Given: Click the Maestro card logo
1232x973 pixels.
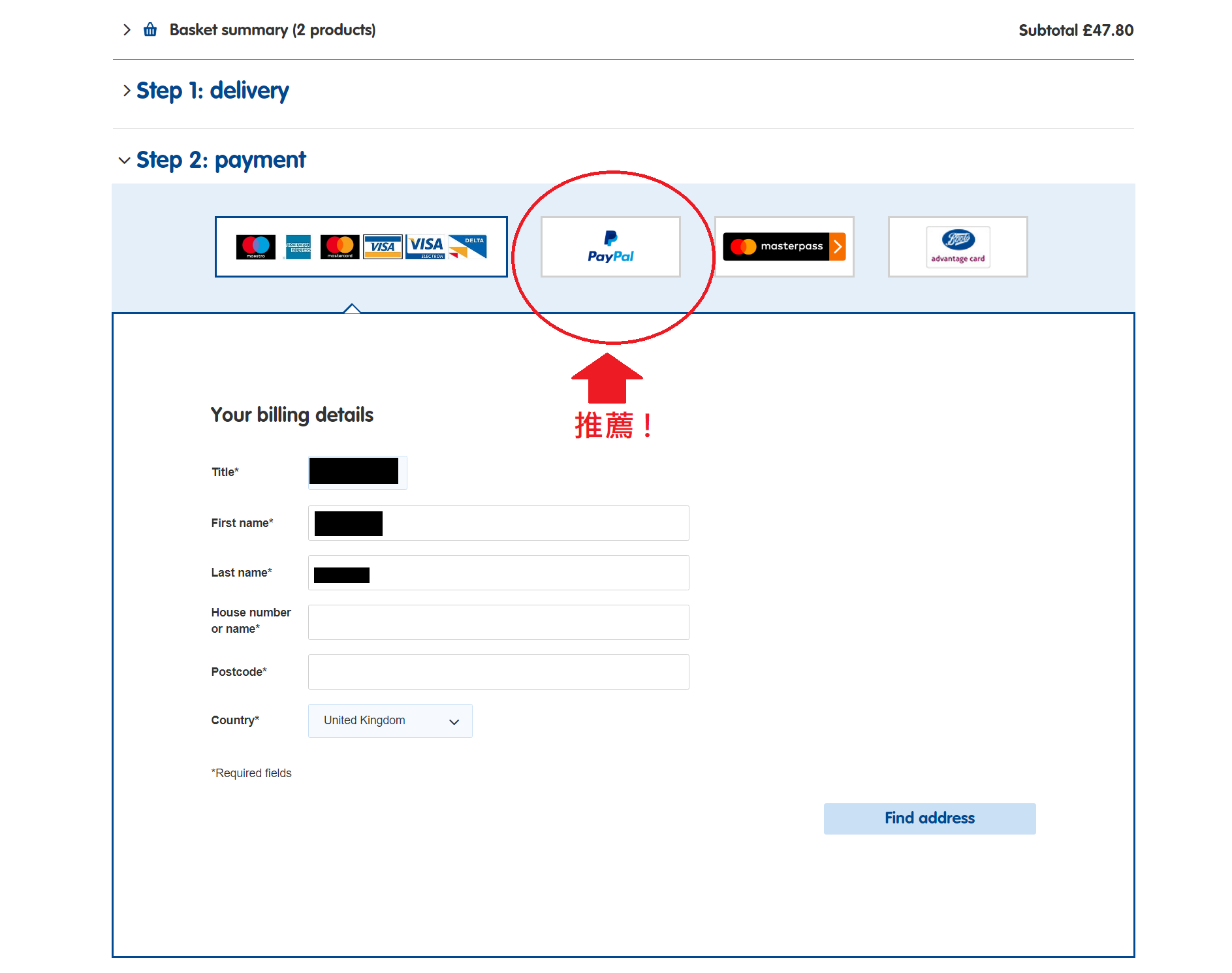Looking at the screenshot, I should click(255, 247).
